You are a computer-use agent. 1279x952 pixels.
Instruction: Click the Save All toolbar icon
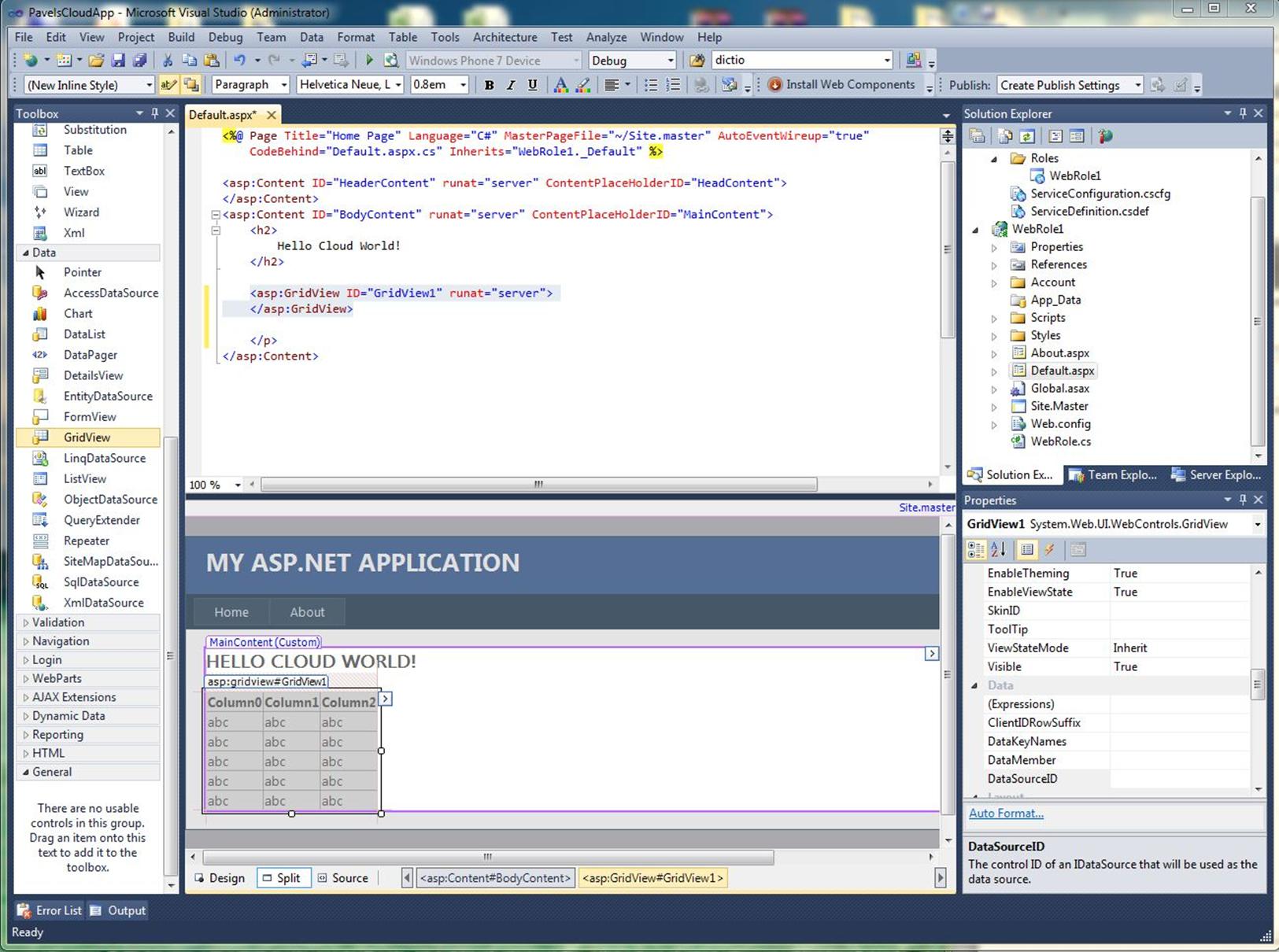tap(139, 61)
